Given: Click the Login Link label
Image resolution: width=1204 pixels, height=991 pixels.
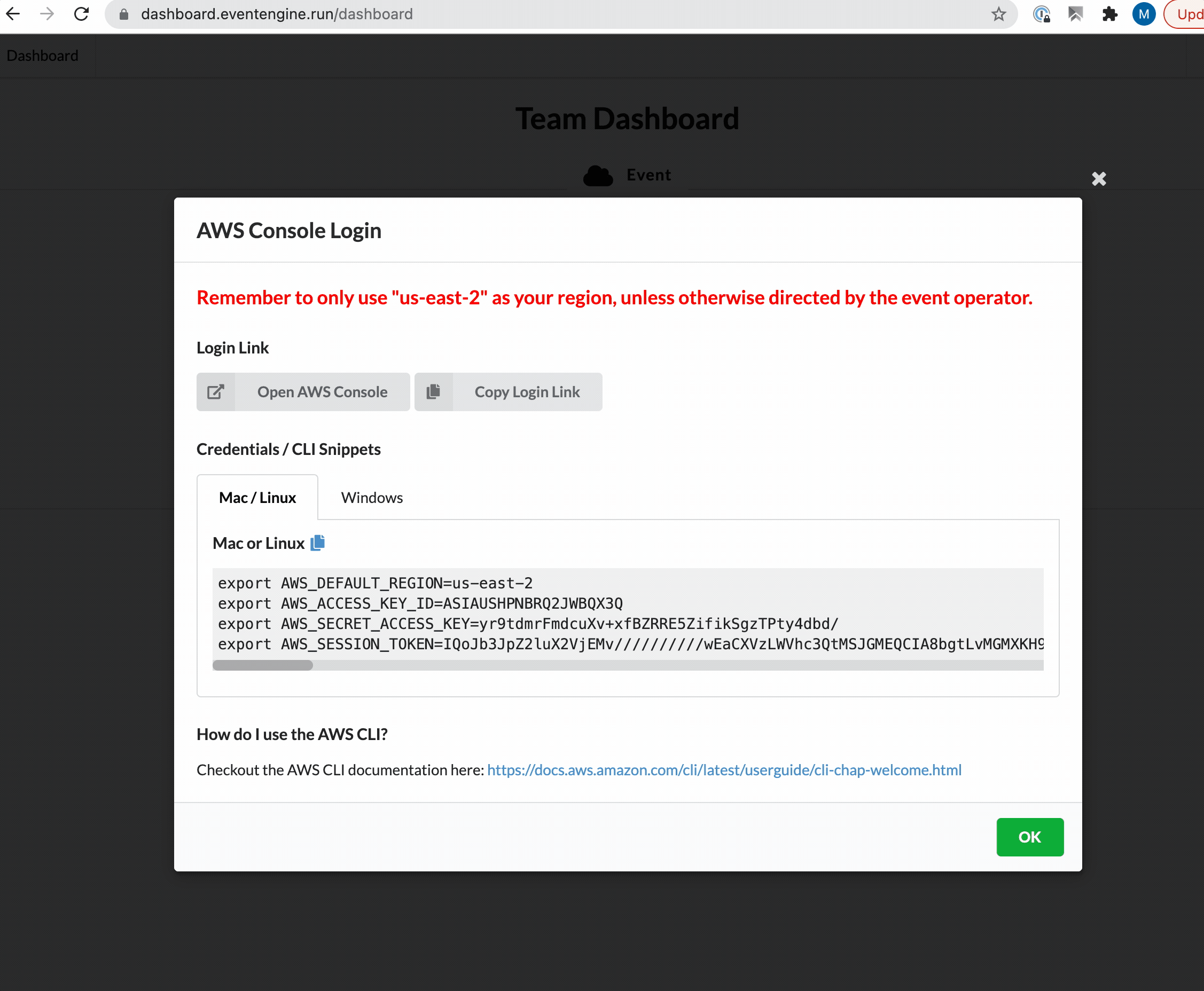Looking at the screenshot, I should (x=232, y=348).
